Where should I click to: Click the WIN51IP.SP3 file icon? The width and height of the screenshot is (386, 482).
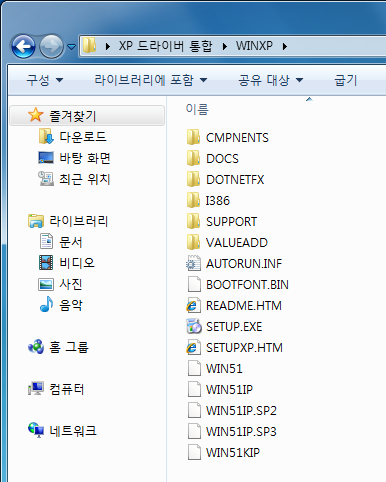(194, 431)
